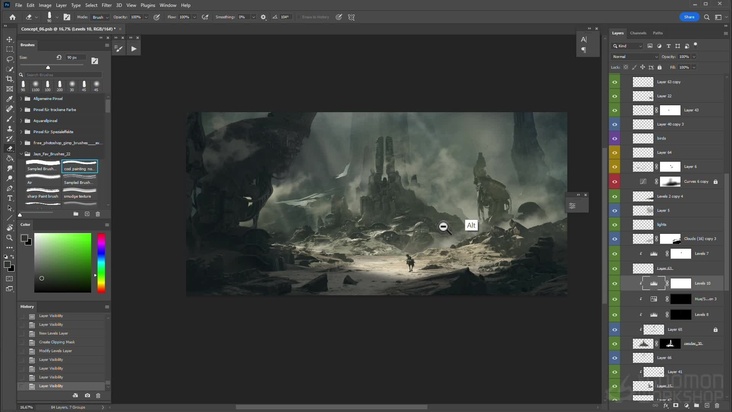Delete layer with Layers trash icon
Screen dimensions: 732x412
pos(717,405)
